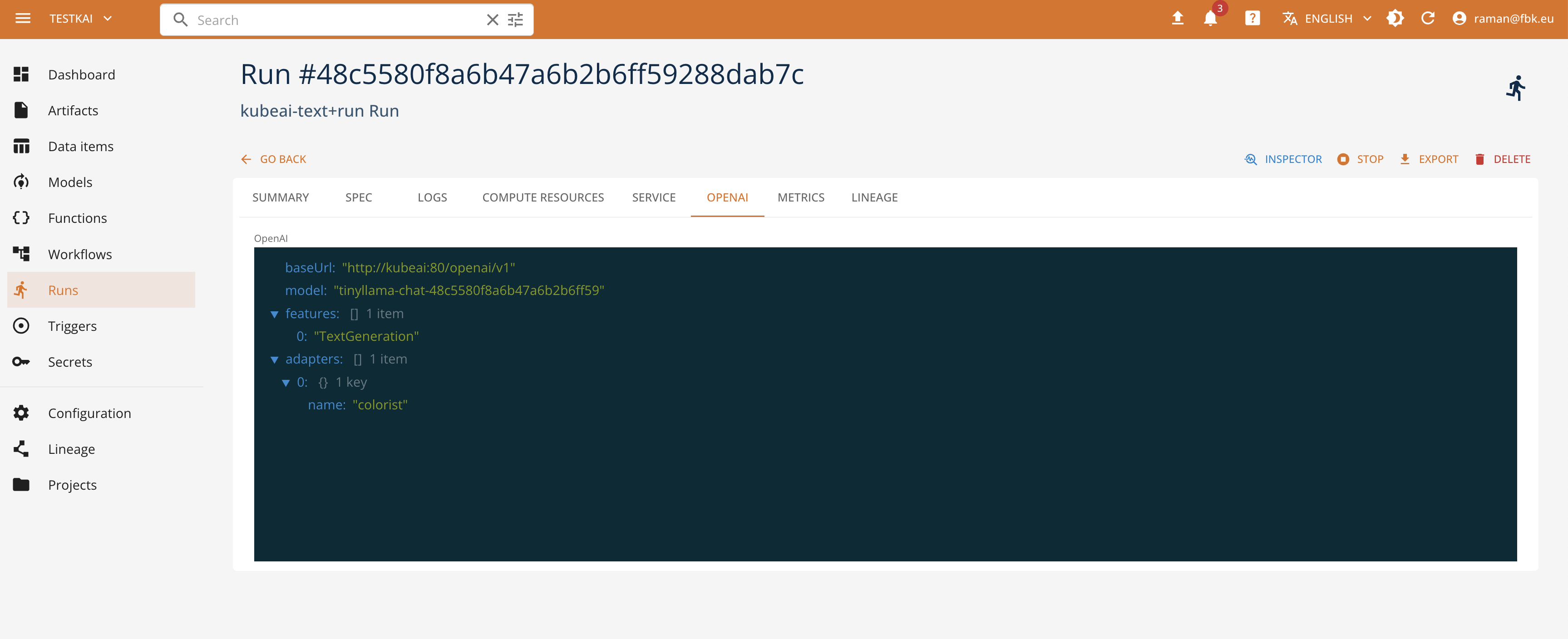
Task: Click the STOP run button
Action: tap(1361, 159)
